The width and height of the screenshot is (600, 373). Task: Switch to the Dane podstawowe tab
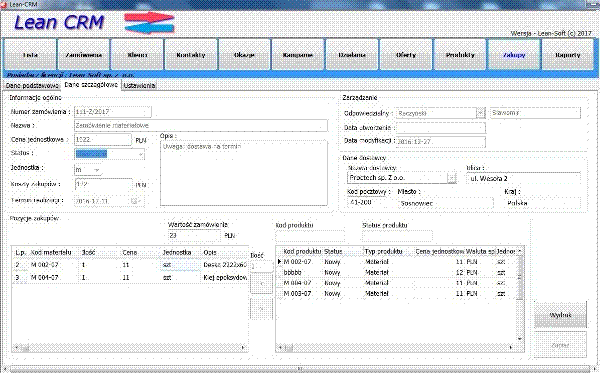pos(32,86)
